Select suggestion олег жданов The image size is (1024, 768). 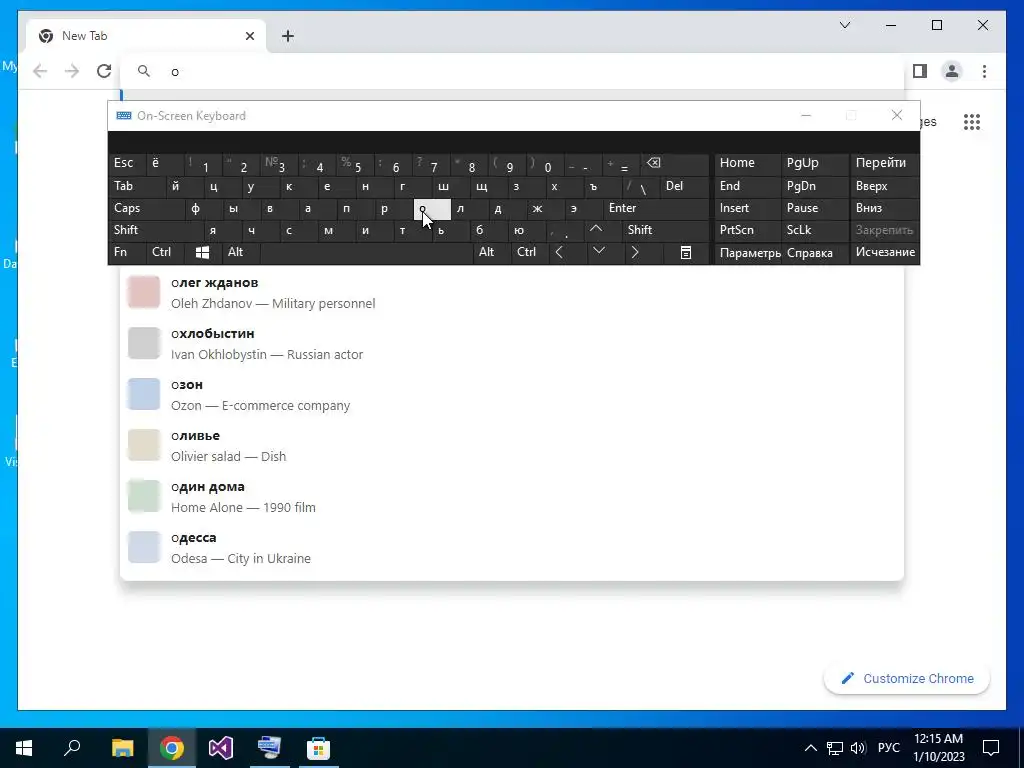point(512,293)
